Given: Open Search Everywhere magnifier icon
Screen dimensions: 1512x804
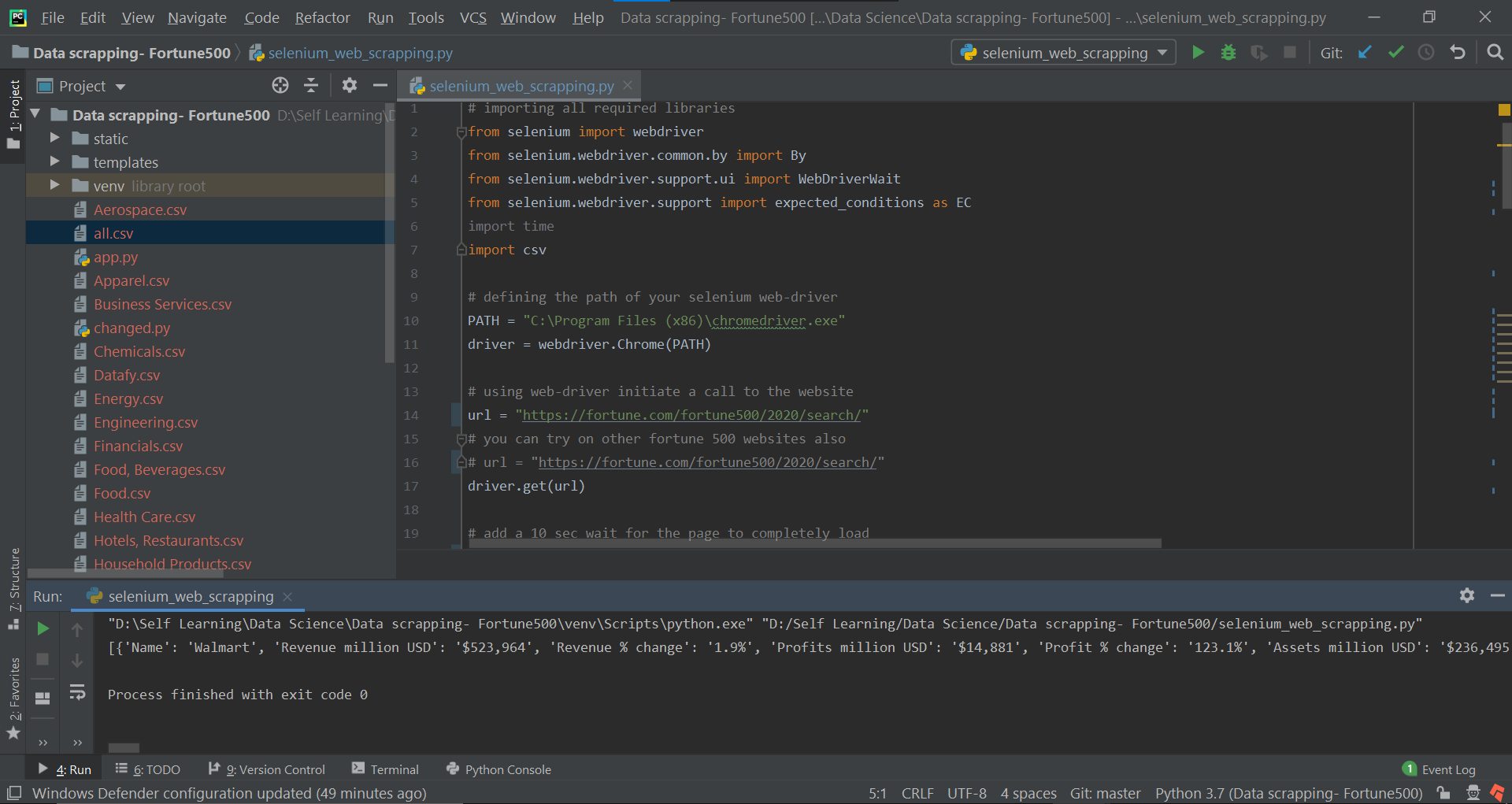Looking at the screenshot, I should coord(1495,53).
